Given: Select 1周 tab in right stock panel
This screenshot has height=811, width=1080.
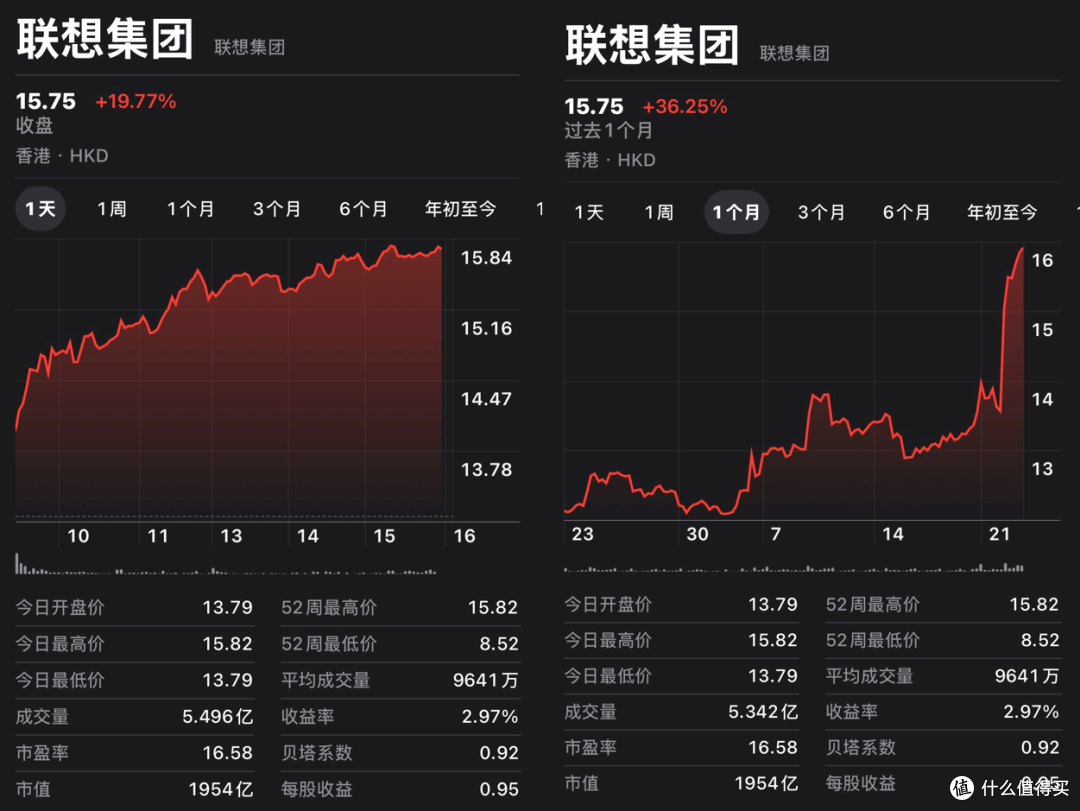Looking at the screenshot, I should click(659, 212).
